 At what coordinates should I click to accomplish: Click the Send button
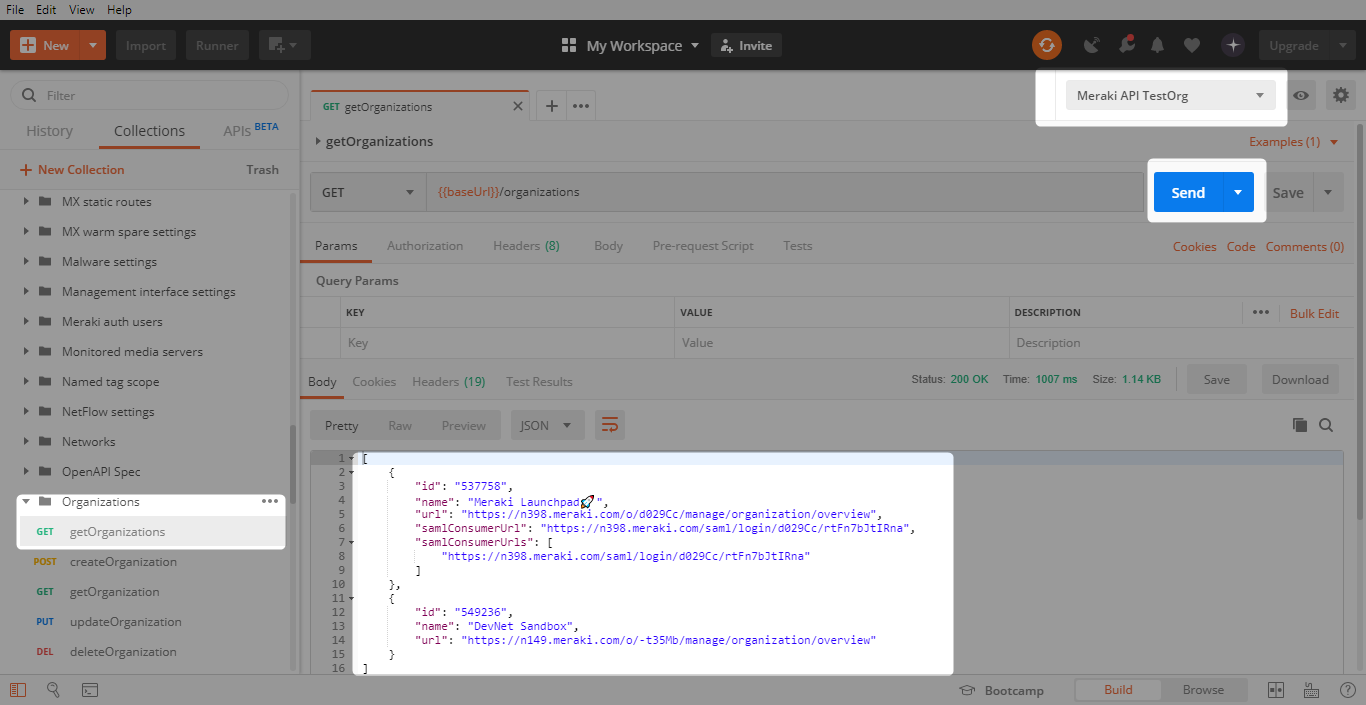[1188, 192]
